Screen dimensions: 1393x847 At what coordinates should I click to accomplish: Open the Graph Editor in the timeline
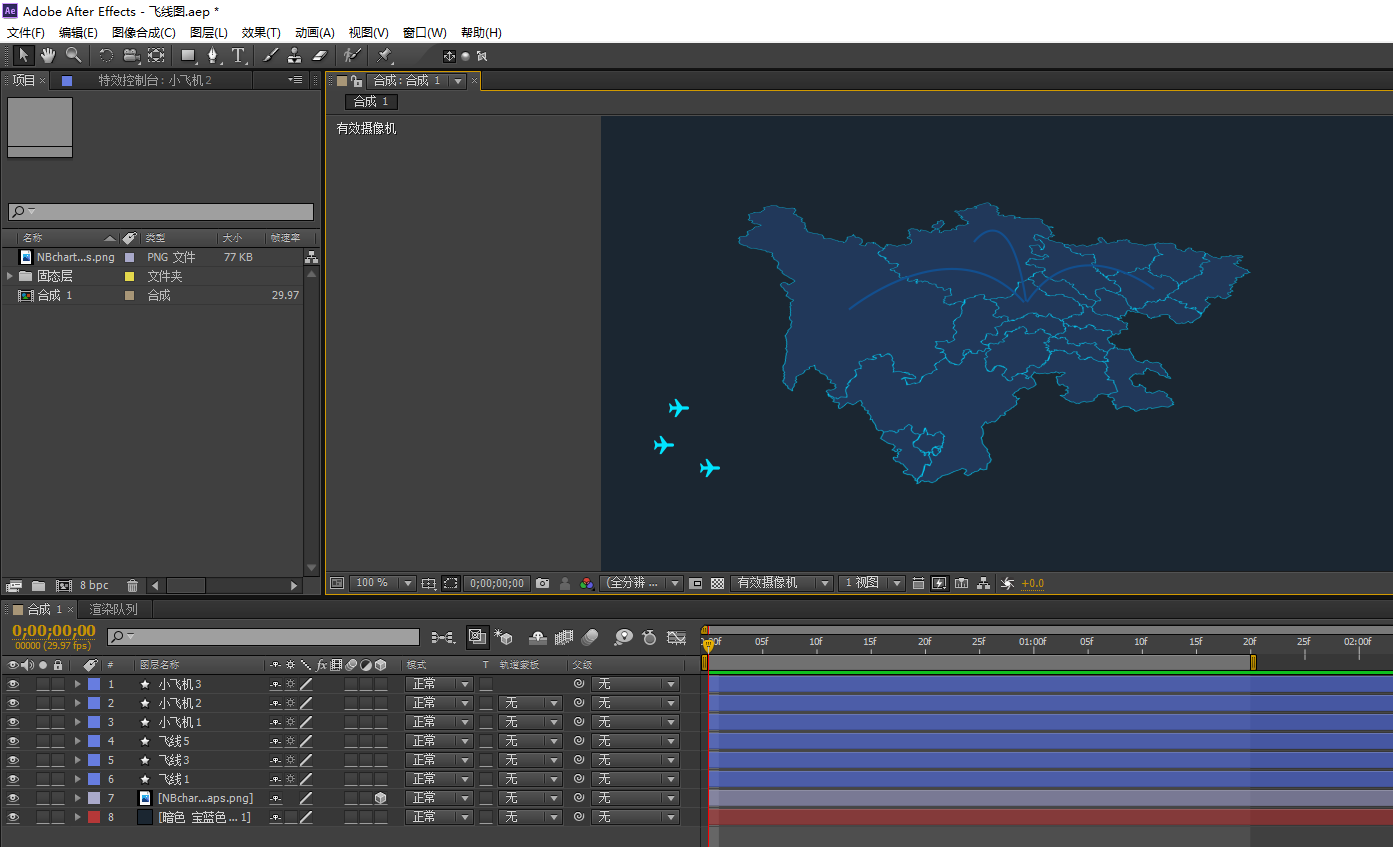click(677, 637)
